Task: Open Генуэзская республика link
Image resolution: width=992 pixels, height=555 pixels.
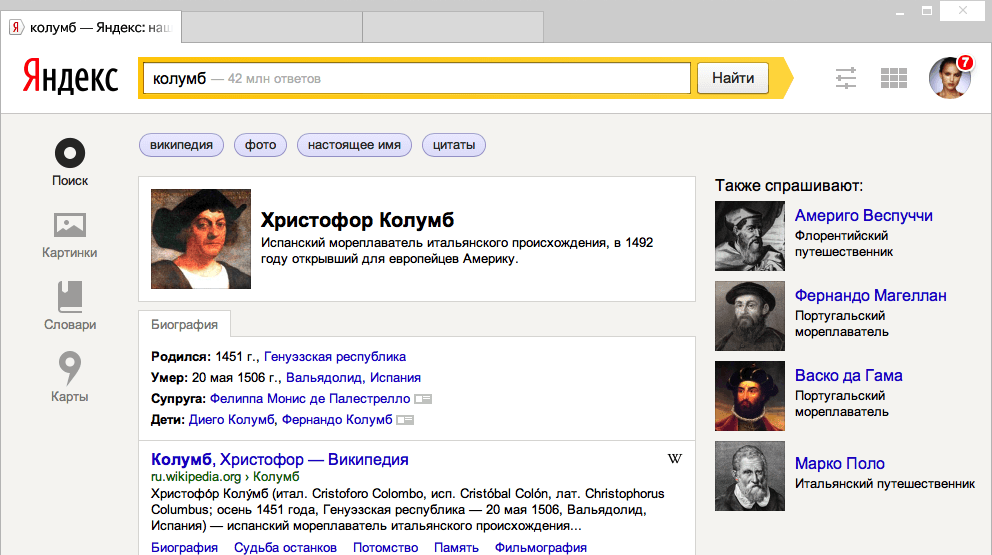Action: coord(335,356)
